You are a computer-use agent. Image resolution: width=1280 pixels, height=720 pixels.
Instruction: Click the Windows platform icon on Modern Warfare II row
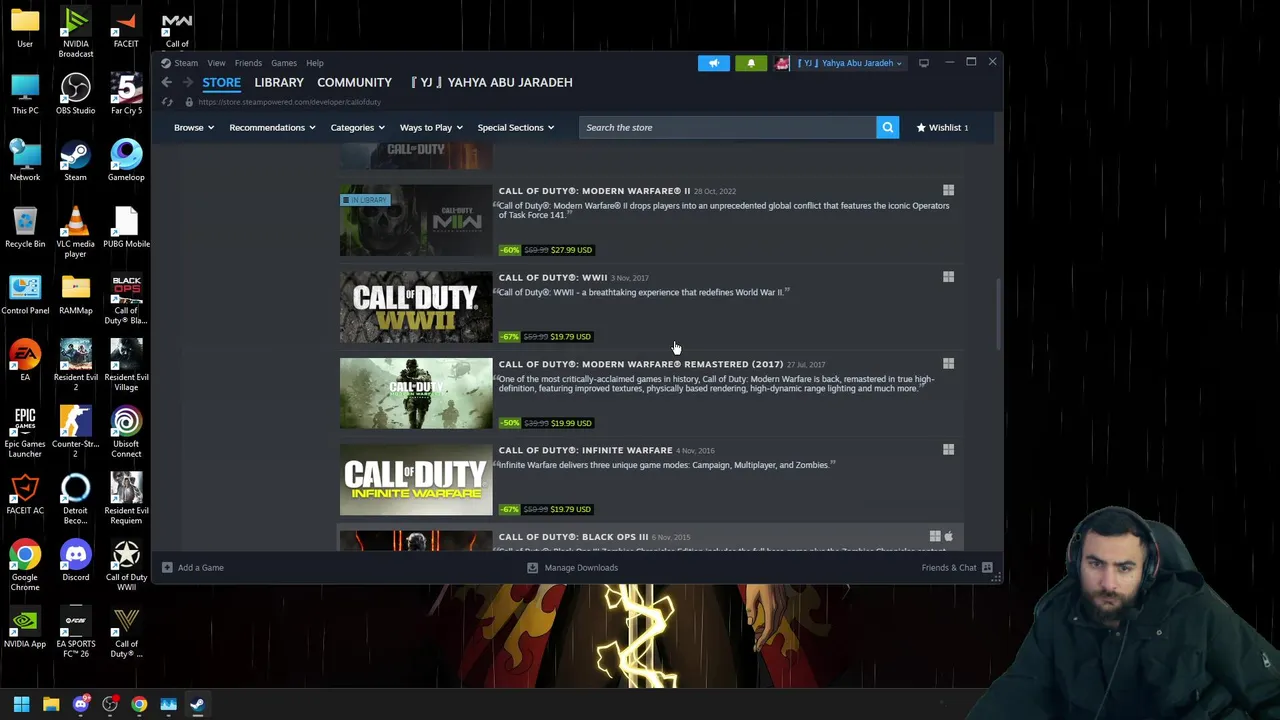(948, 190)
